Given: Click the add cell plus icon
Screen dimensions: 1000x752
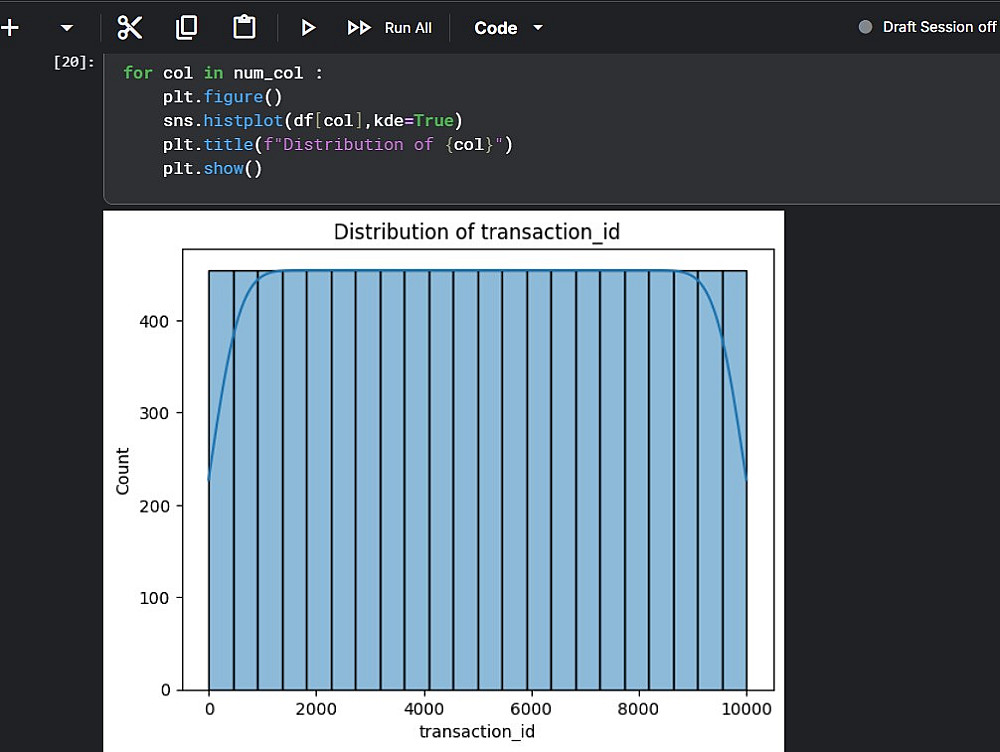Looking at the screenshot, I should [10, 28].
